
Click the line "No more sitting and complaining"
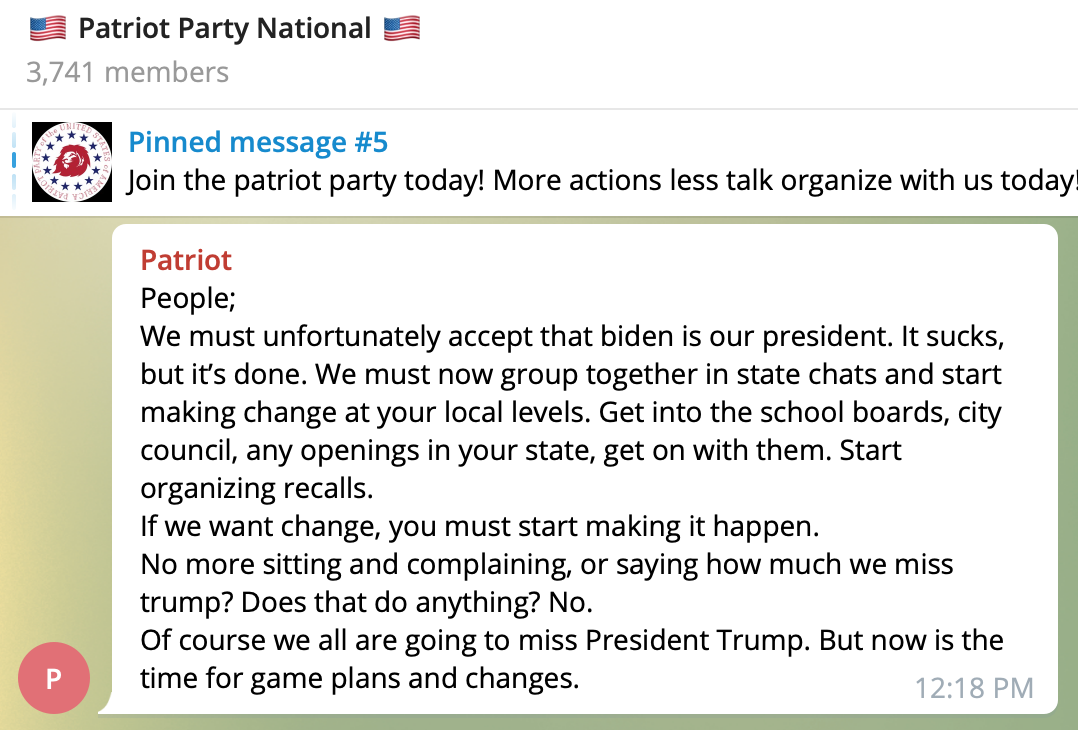point(547,564)
